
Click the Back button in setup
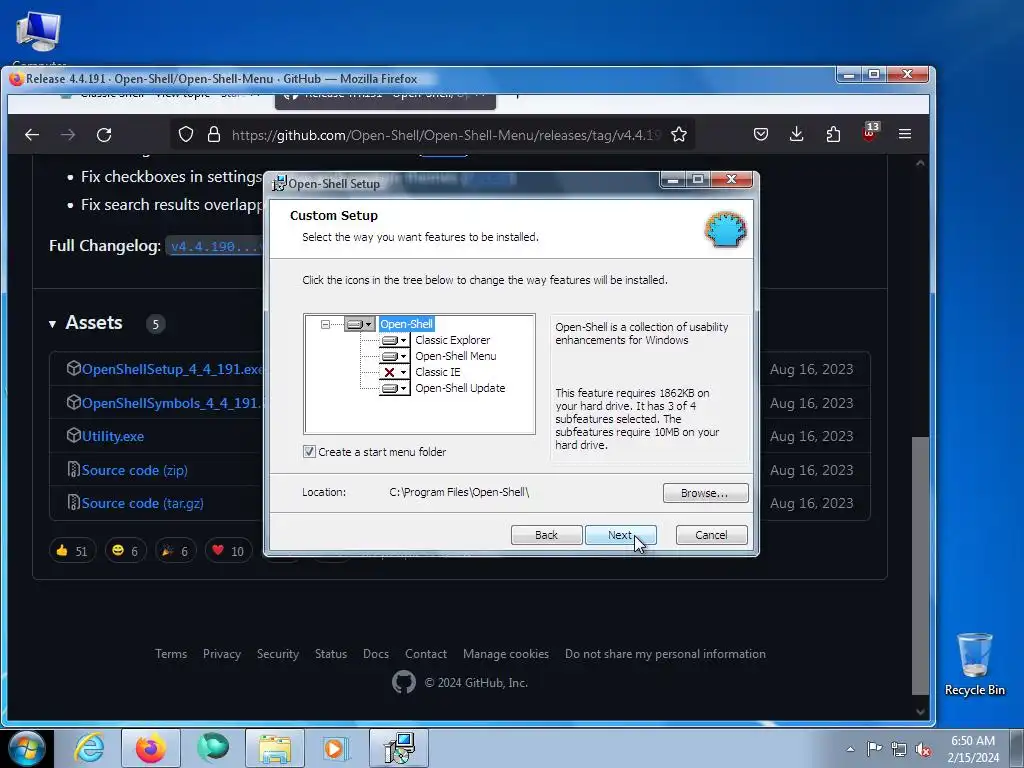click(546, 535)
